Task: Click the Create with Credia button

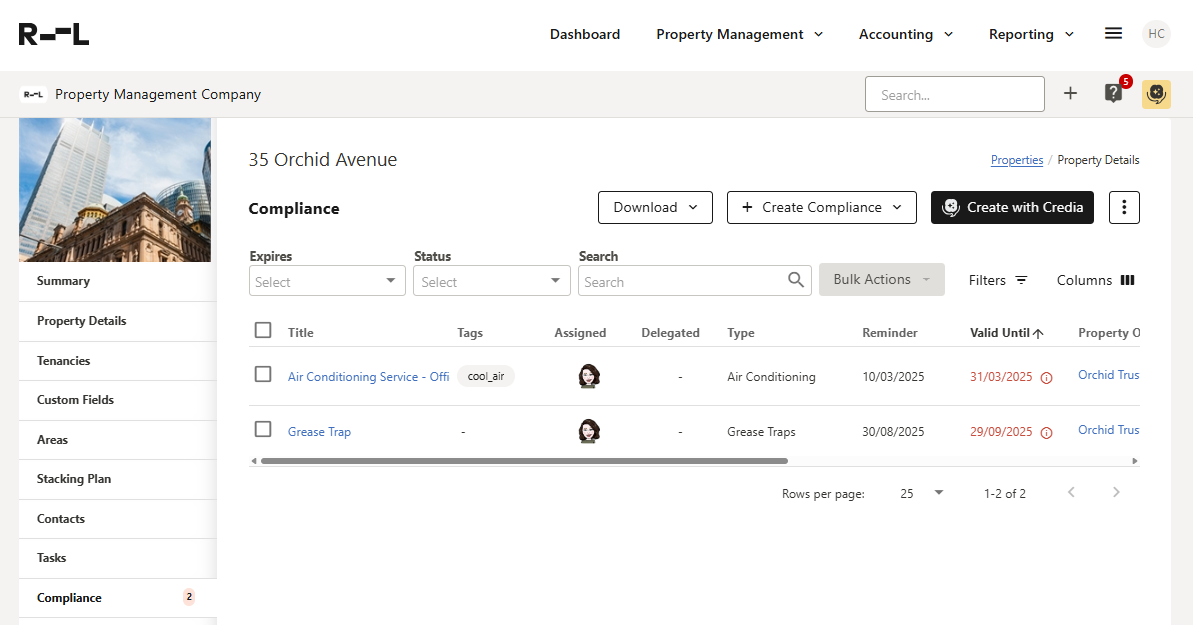Action: pos(1012,207)
